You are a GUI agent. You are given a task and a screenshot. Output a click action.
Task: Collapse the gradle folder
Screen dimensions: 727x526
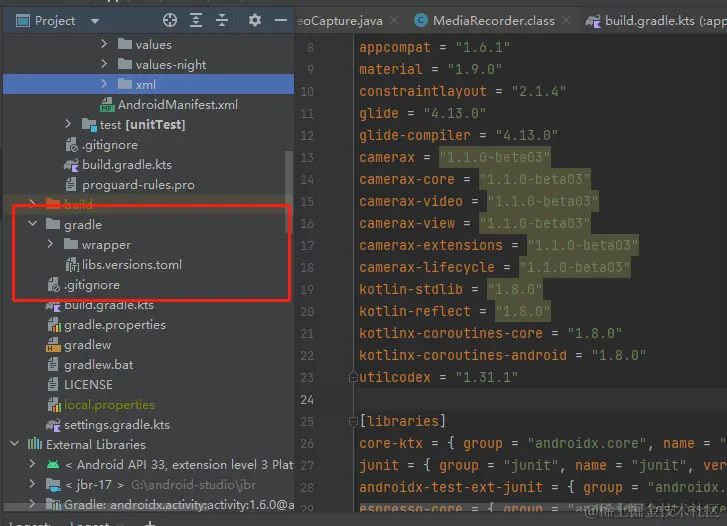coord(32,224)
